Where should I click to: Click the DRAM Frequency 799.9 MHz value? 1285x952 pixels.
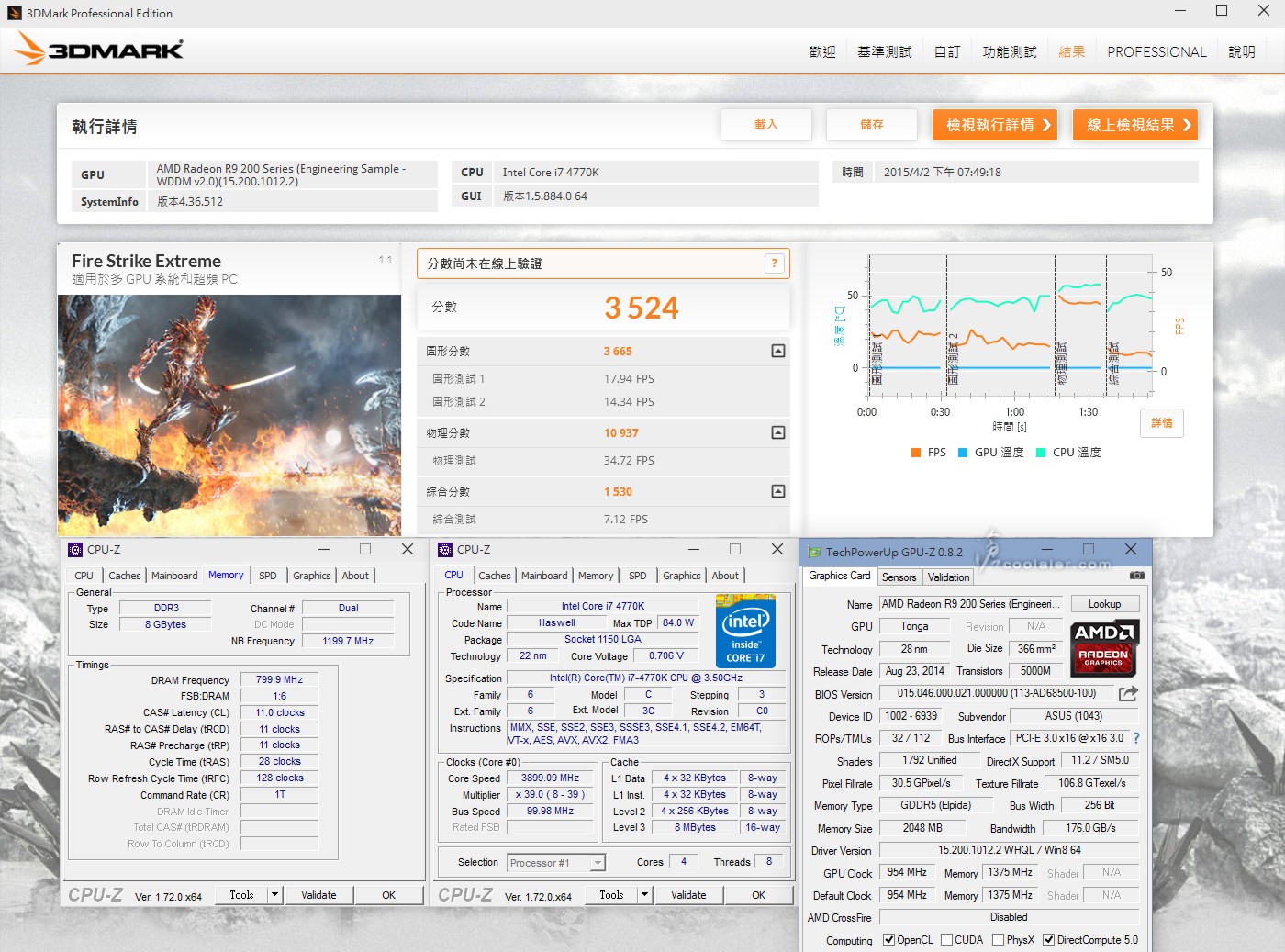click(279, 680)
